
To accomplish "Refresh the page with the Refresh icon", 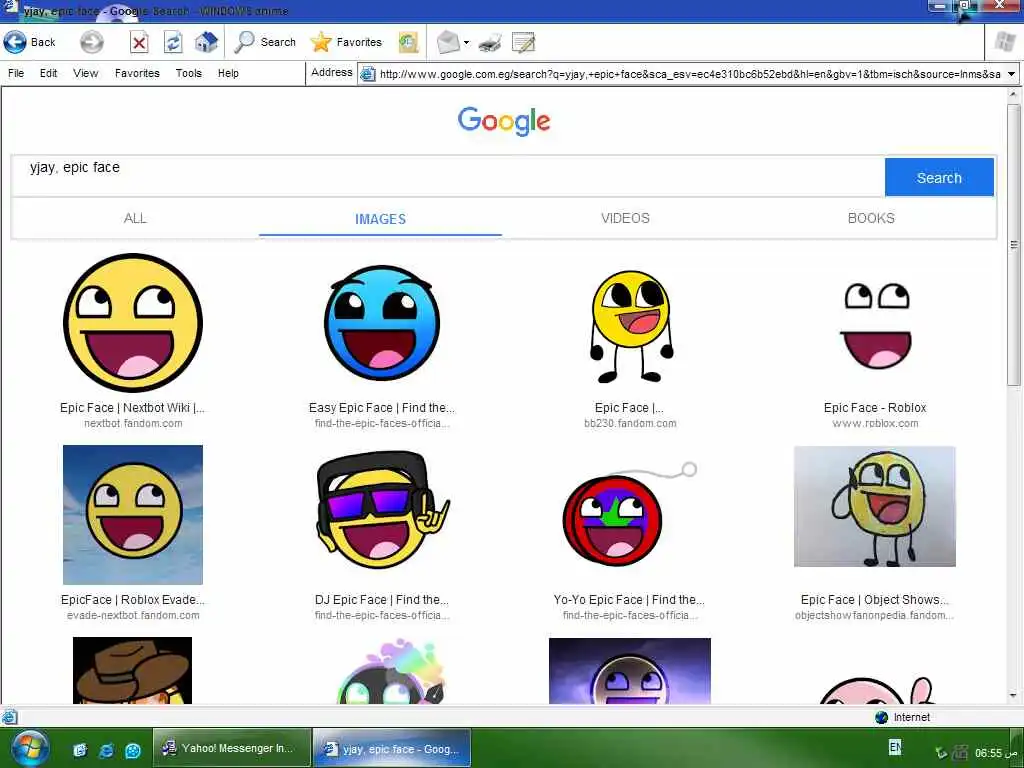I will [172, 42].
